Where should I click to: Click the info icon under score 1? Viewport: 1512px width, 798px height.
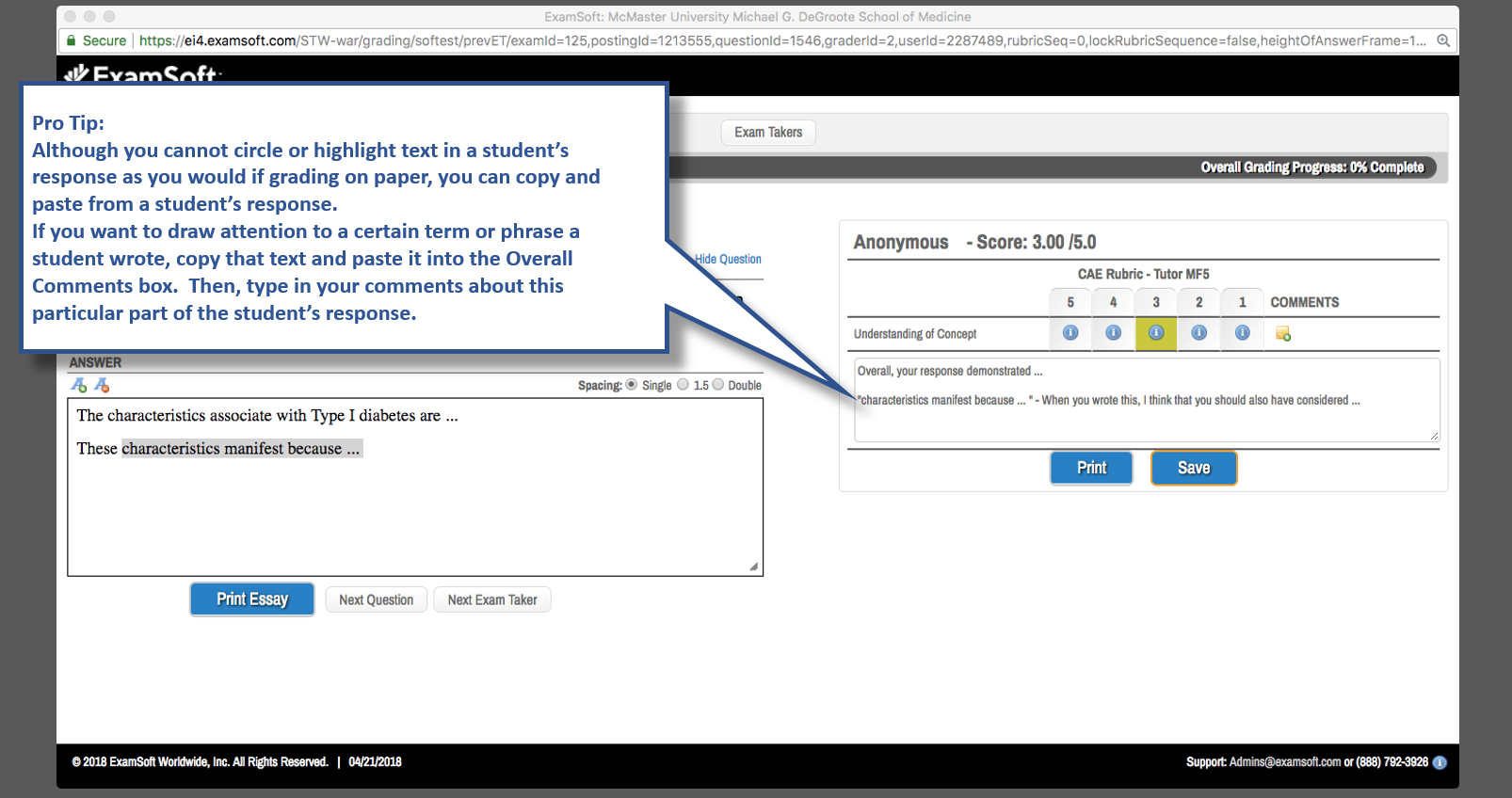[x=1243, y=333]
